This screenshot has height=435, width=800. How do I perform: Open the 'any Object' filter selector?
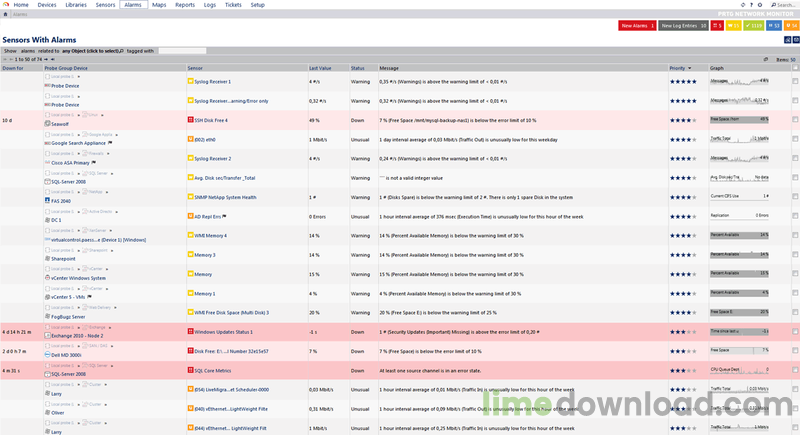pyautogui.click(x=98, y=49)
